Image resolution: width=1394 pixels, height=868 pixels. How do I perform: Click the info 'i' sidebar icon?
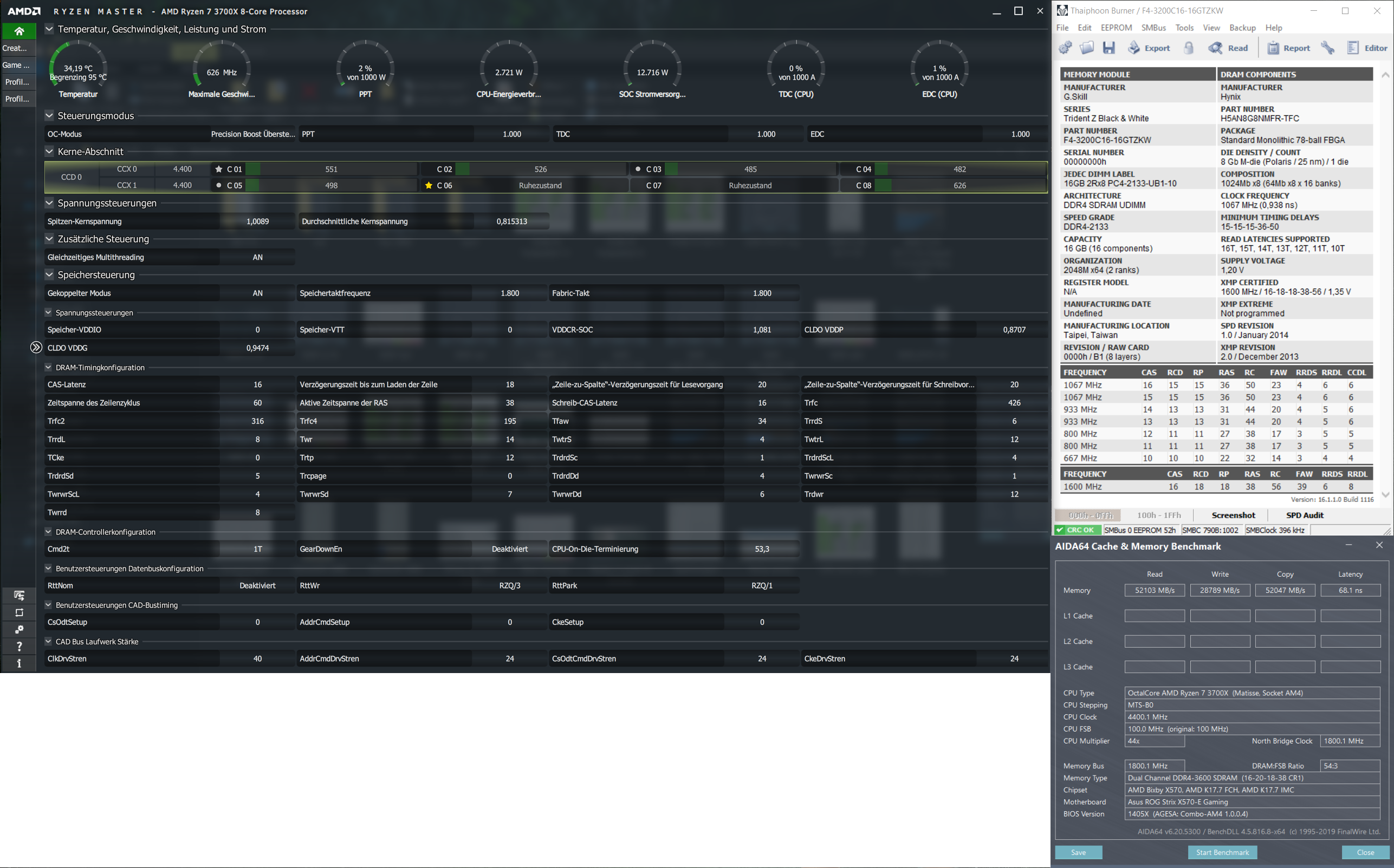click(x=19, y=663)
